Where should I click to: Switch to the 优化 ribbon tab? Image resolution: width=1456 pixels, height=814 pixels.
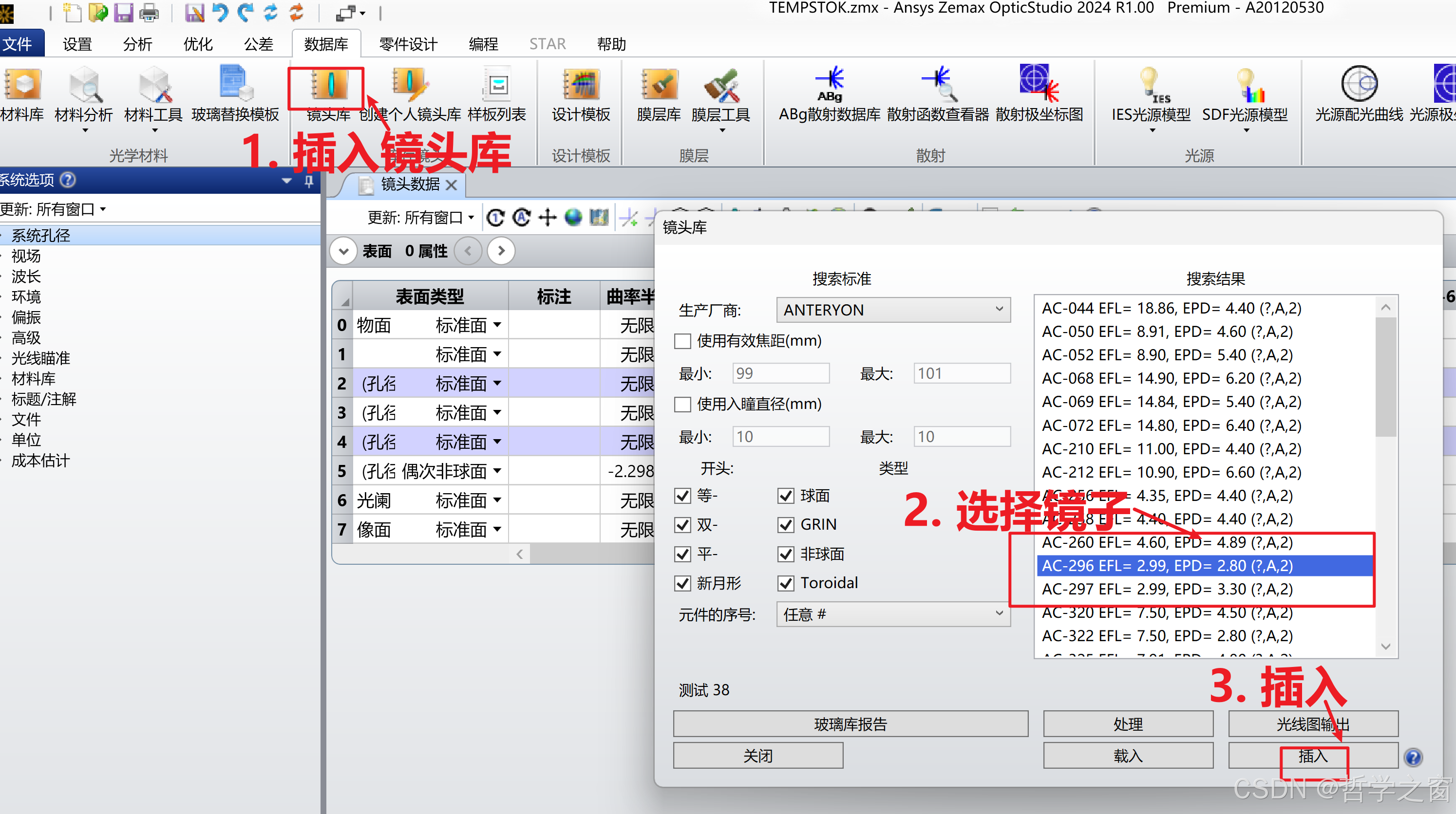click(198, 44)
